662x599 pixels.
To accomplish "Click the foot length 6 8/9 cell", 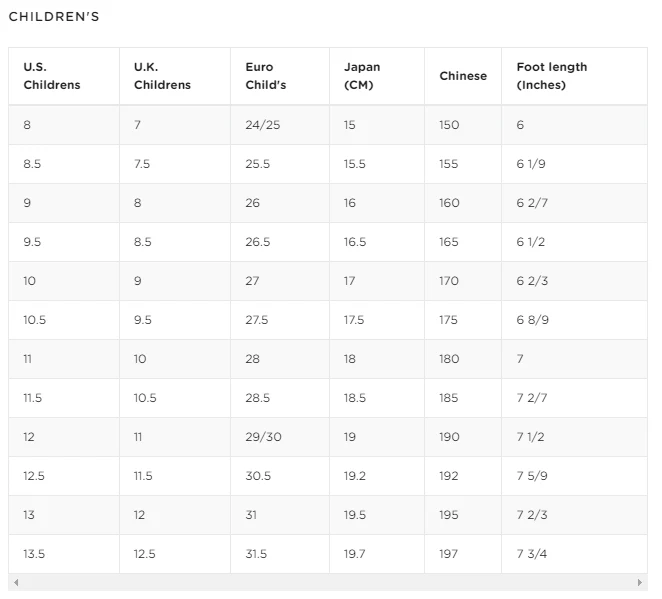I will [533, 320].
